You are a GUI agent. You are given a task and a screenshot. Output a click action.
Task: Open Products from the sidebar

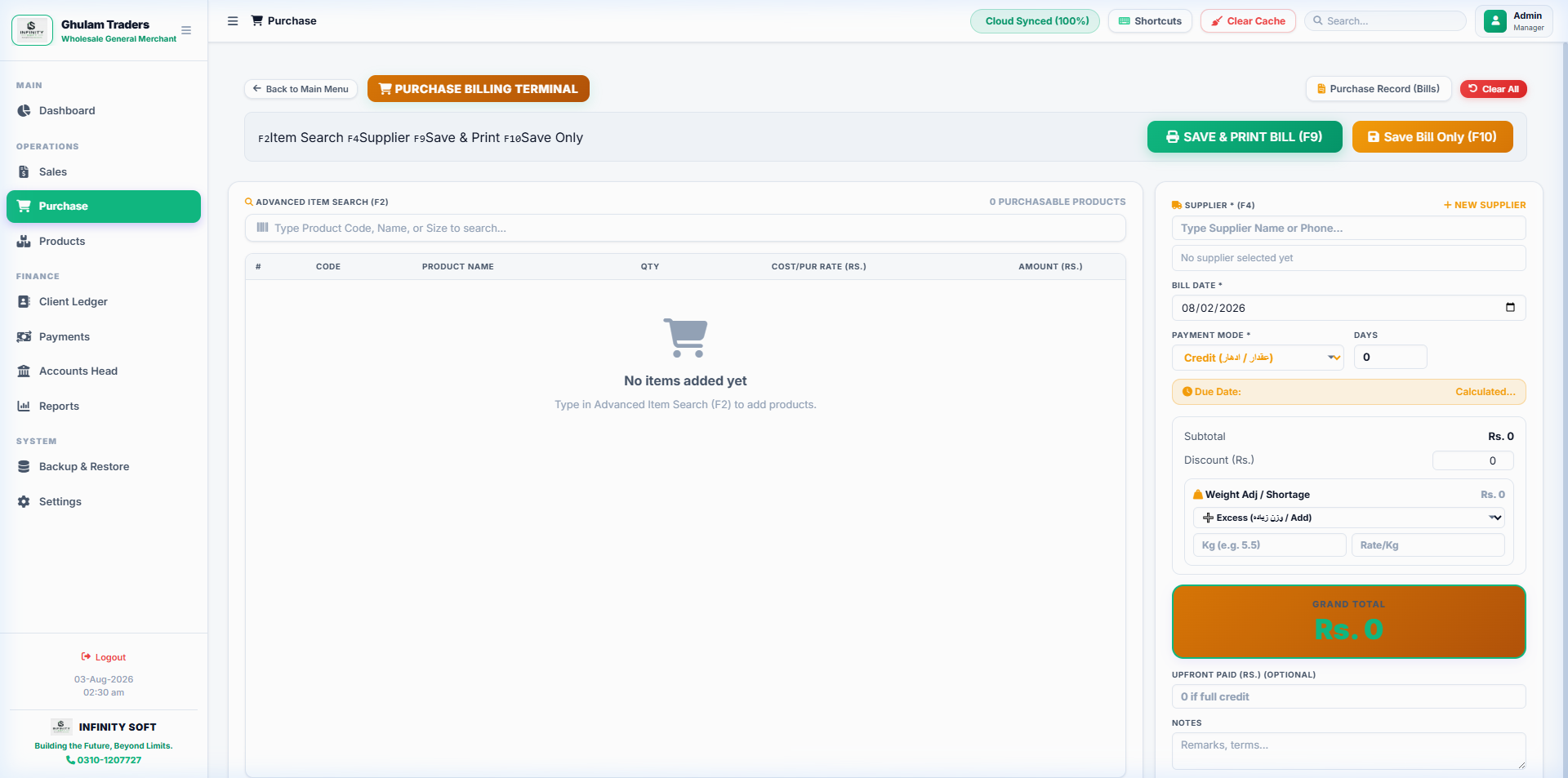104,242
